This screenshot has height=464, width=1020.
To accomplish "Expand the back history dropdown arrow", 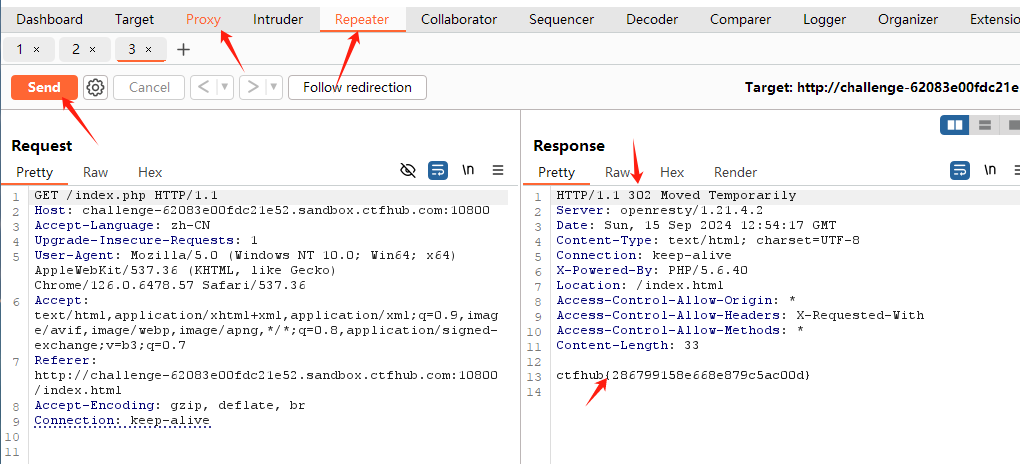I will [x=225, y=87].
